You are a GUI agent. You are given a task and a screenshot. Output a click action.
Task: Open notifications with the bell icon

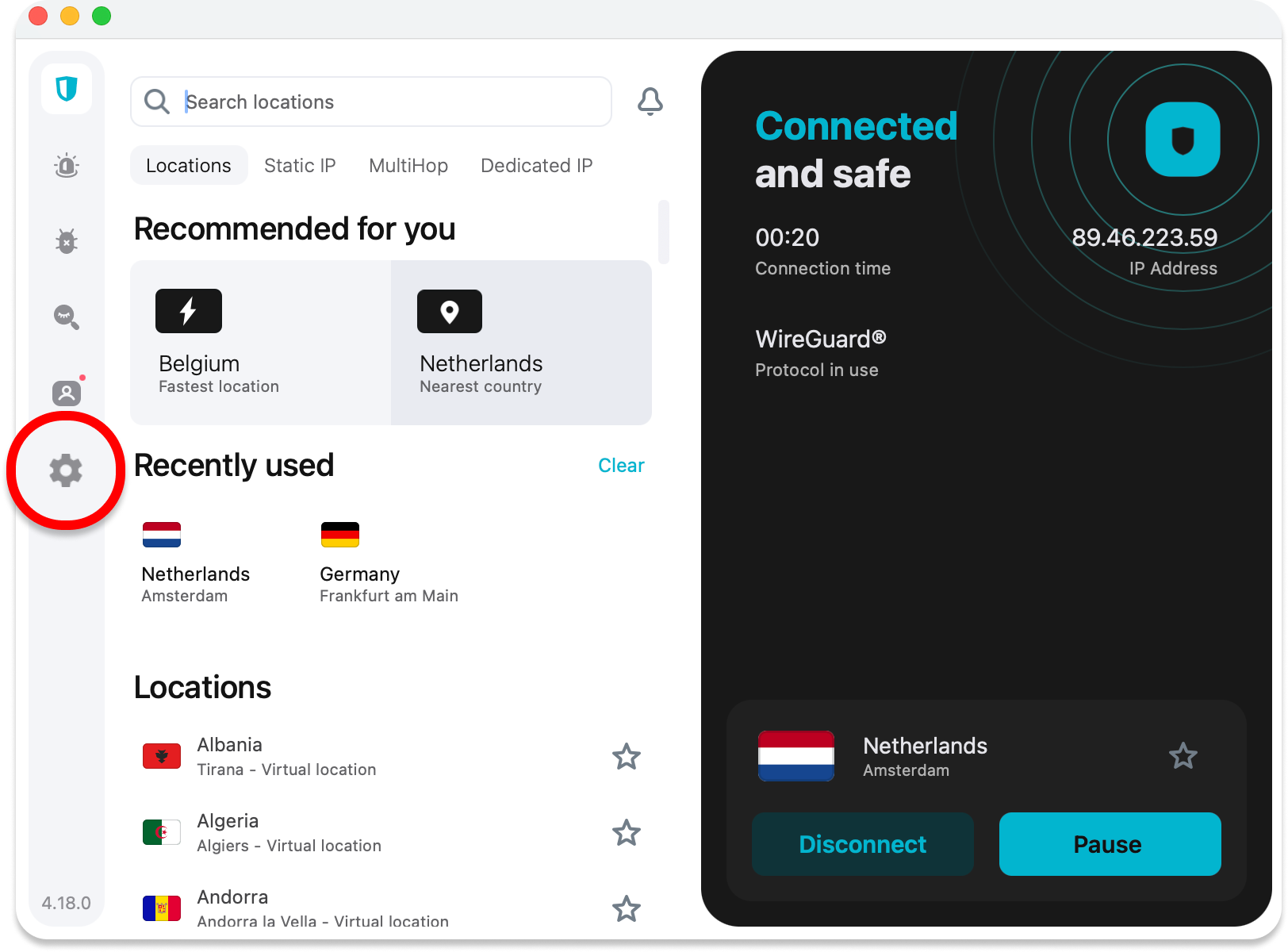(x=650, y=102)
